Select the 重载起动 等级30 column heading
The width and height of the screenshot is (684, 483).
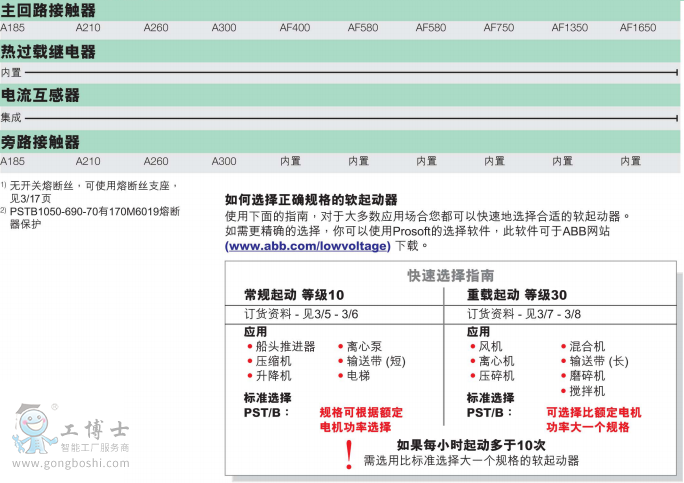coord(517,294)
